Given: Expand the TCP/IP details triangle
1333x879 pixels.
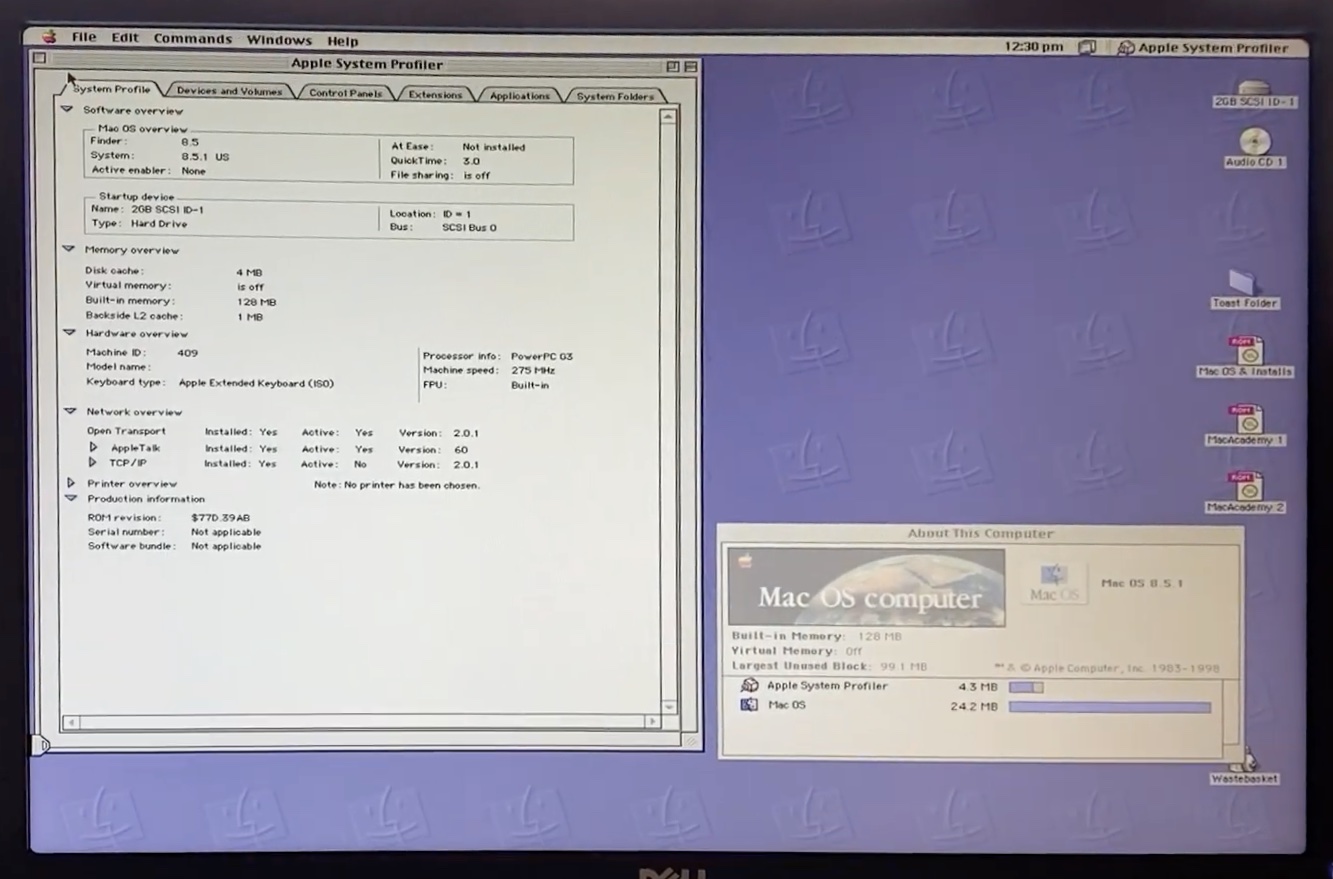Looking at the screenshot, I should tap(93, 463).
